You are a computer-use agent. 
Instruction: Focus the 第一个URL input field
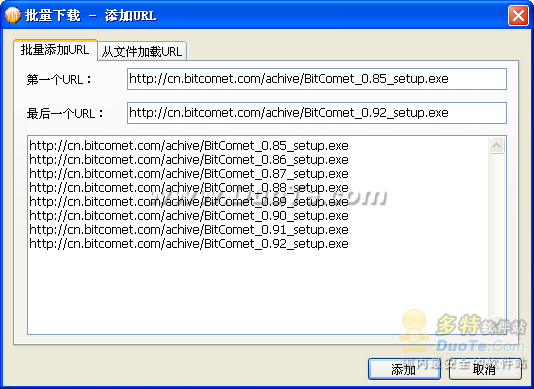pyautogui.click(x=317, y=79)
